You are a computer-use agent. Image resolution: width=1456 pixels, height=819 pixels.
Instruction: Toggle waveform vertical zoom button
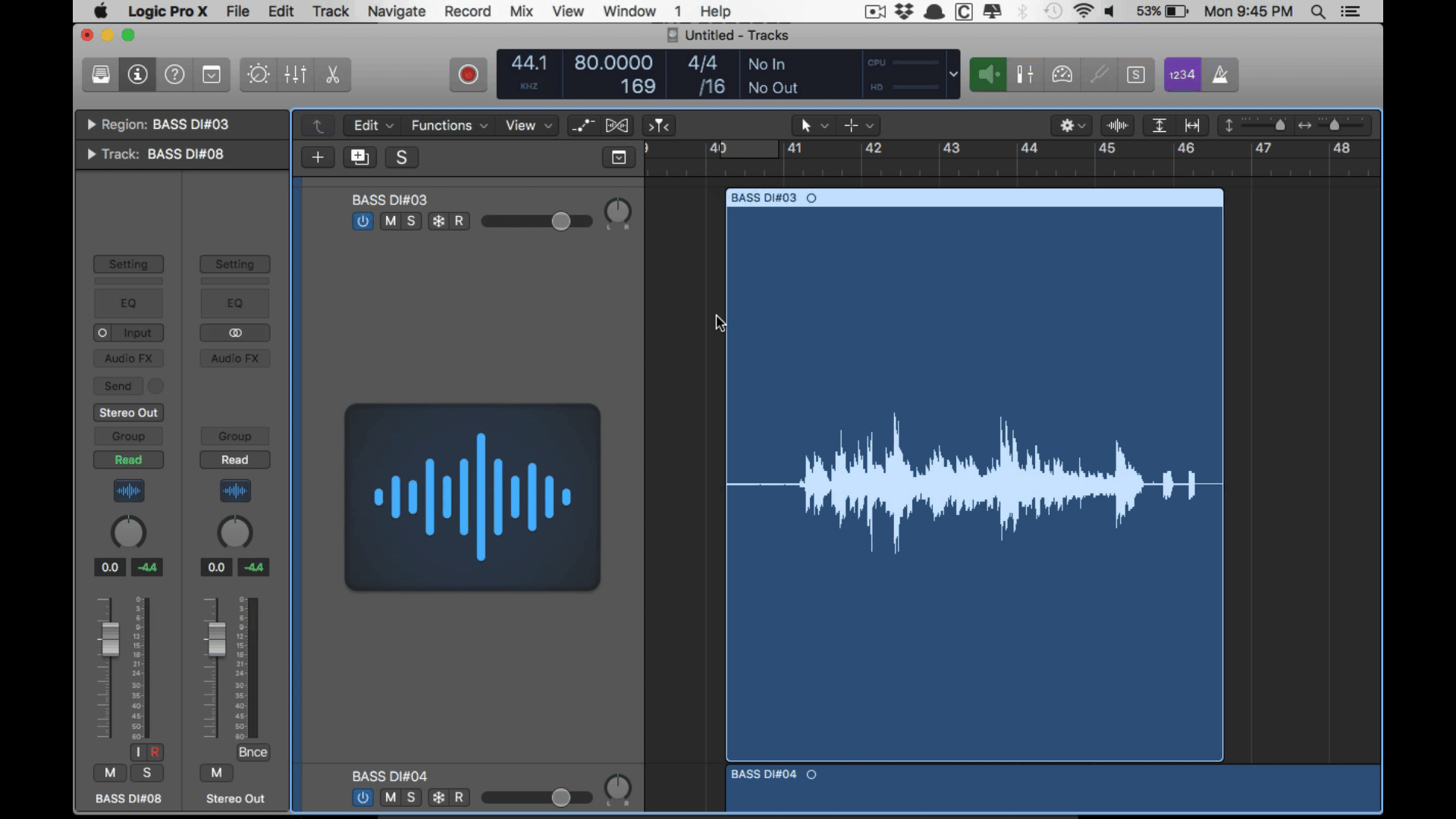pyautogui.click(x=1117, y=125)
